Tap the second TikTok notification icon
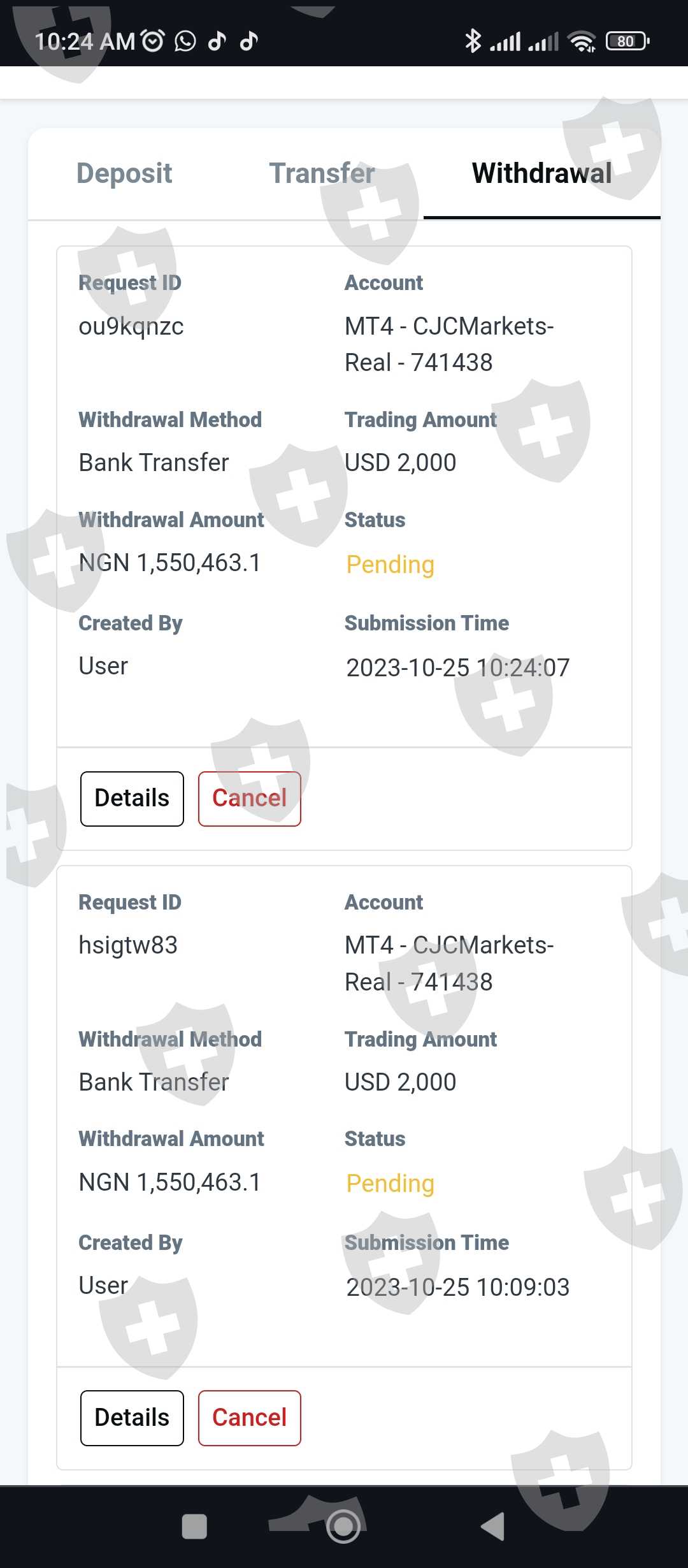 [x=249, y=41]
